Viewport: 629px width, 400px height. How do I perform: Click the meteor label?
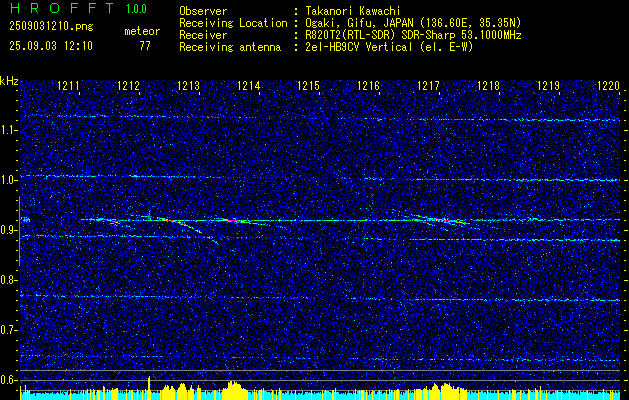coord(142,31)
